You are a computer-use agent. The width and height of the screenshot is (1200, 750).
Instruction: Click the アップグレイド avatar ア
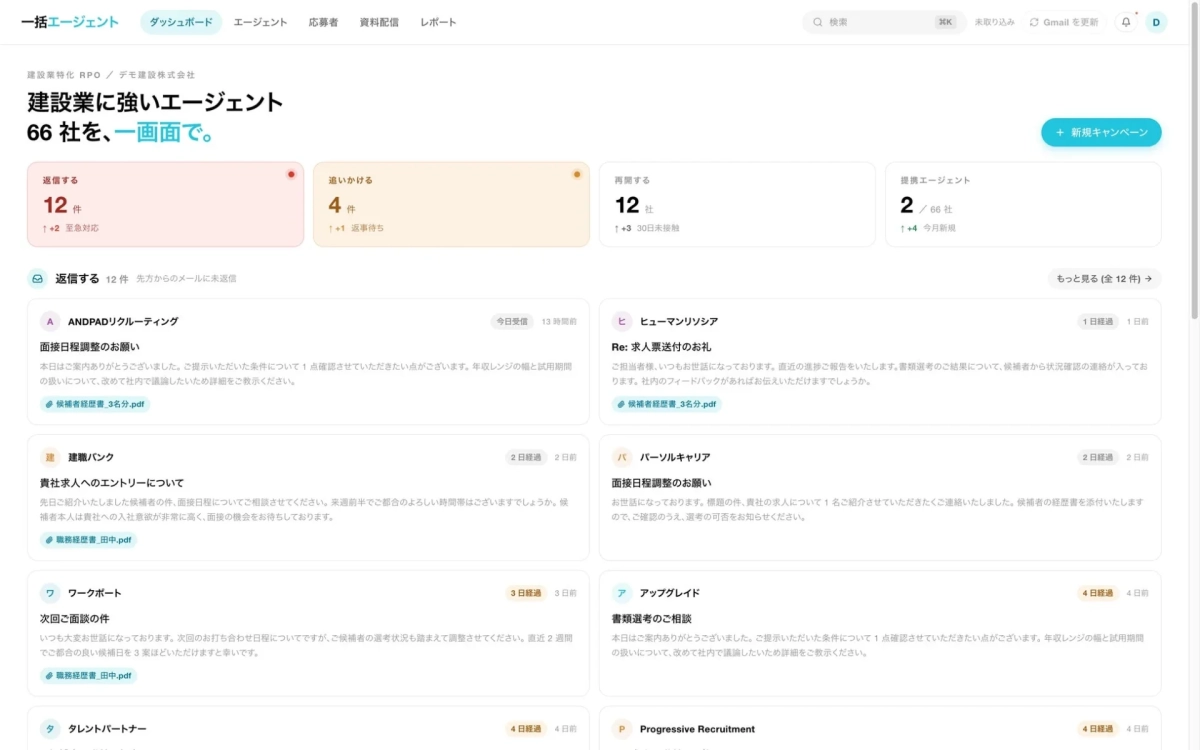click(x=622, y=593)
